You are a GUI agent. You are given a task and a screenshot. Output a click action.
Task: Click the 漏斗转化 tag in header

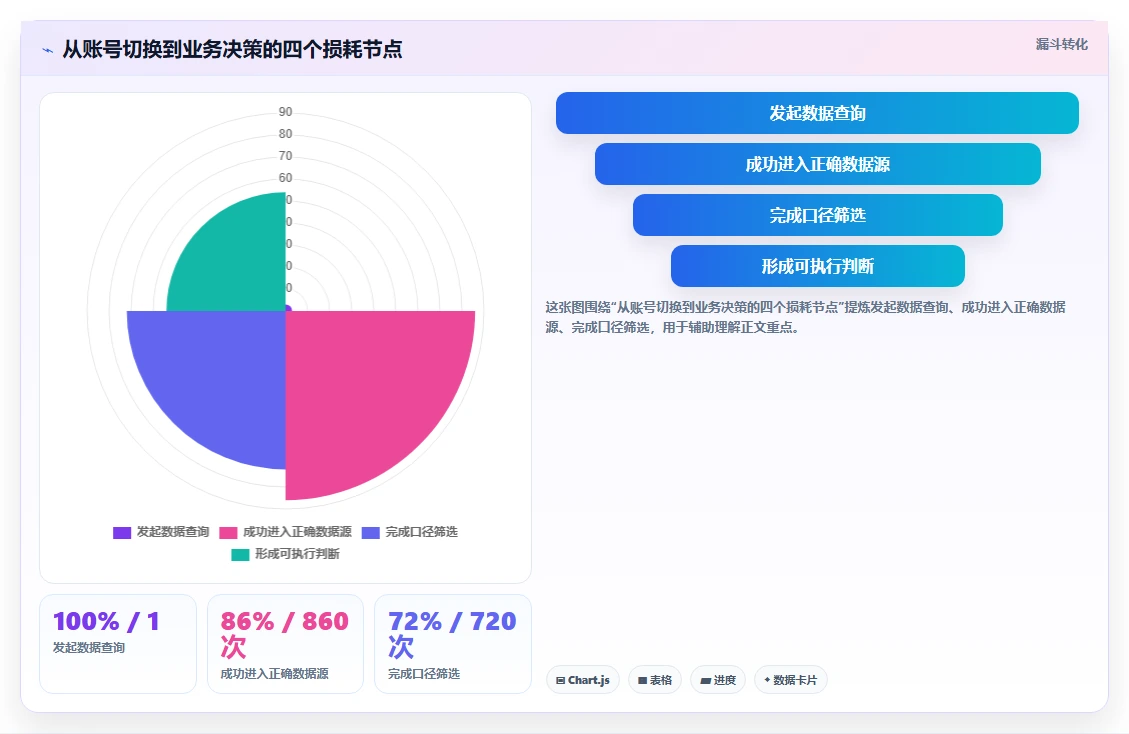1061,44
